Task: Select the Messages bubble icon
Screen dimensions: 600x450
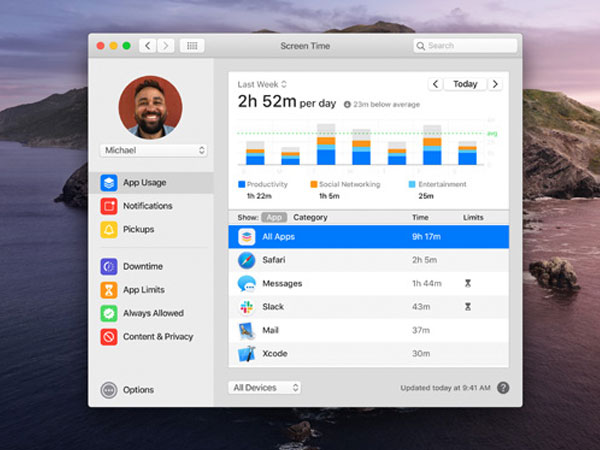Action: 246,284
